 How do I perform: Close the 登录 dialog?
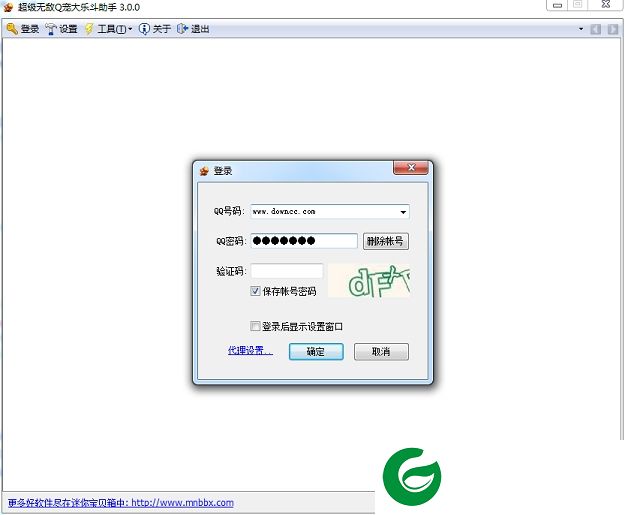pyautogui.click(x=411, y=167)
